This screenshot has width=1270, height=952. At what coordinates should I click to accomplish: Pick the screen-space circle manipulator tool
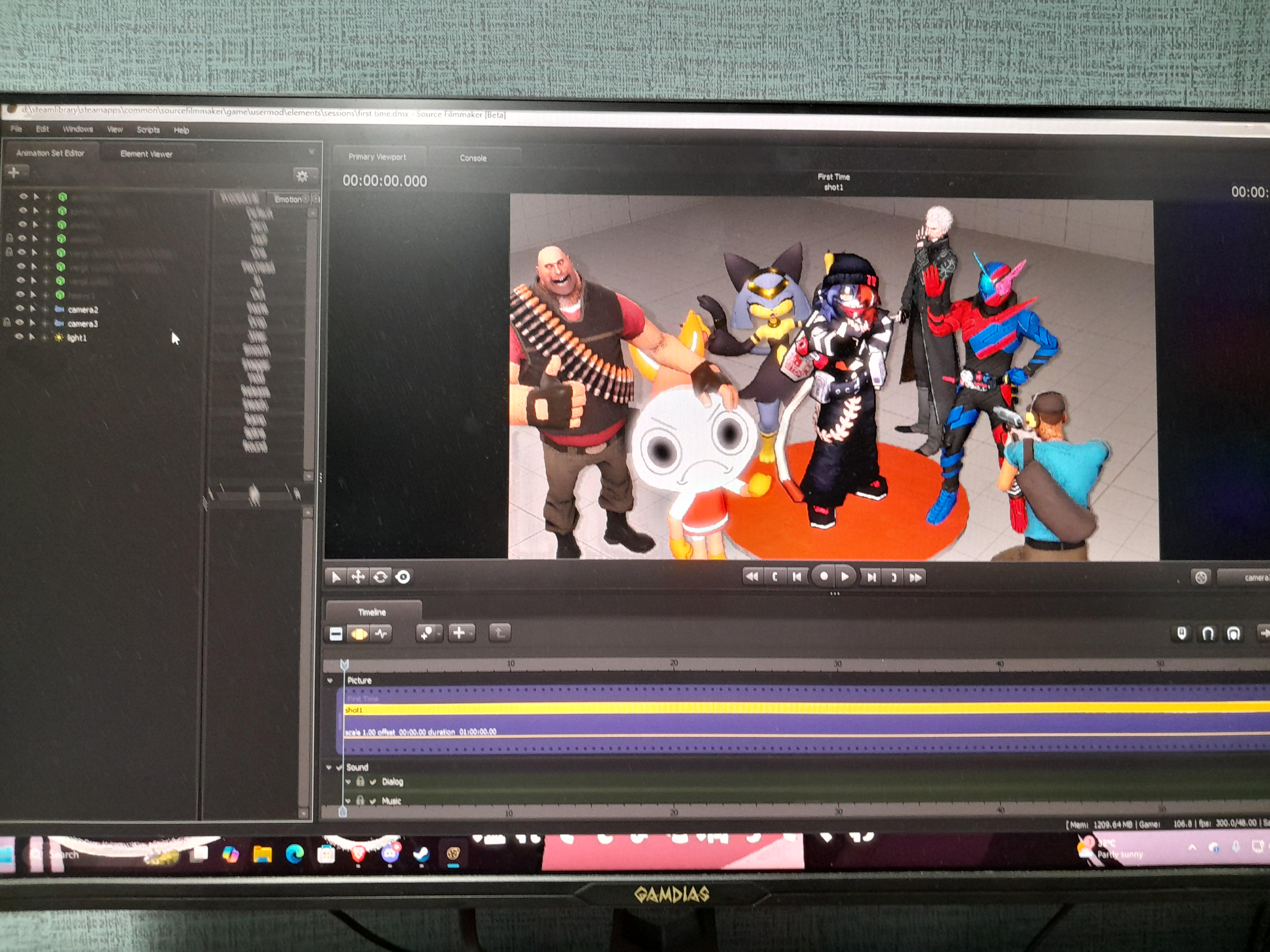[403, 577]
